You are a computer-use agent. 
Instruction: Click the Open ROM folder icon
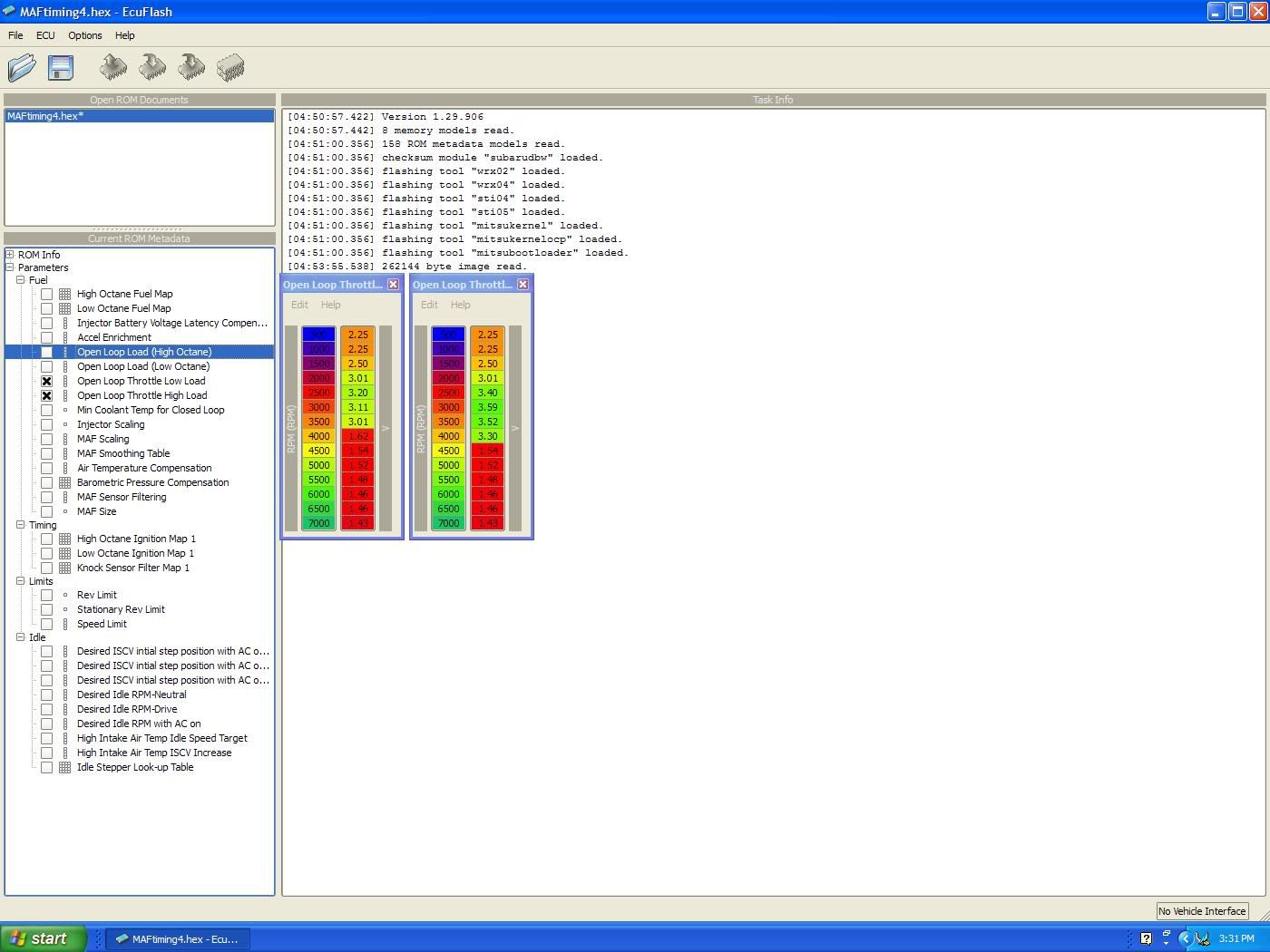pos(22,68)
